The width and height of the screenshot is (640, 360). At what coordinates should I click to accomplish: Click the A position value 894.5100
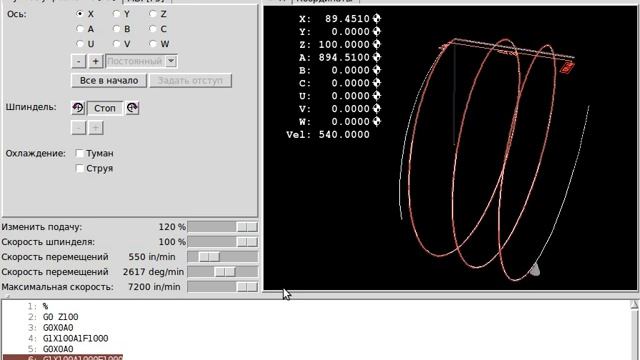(x=344, y=57)
